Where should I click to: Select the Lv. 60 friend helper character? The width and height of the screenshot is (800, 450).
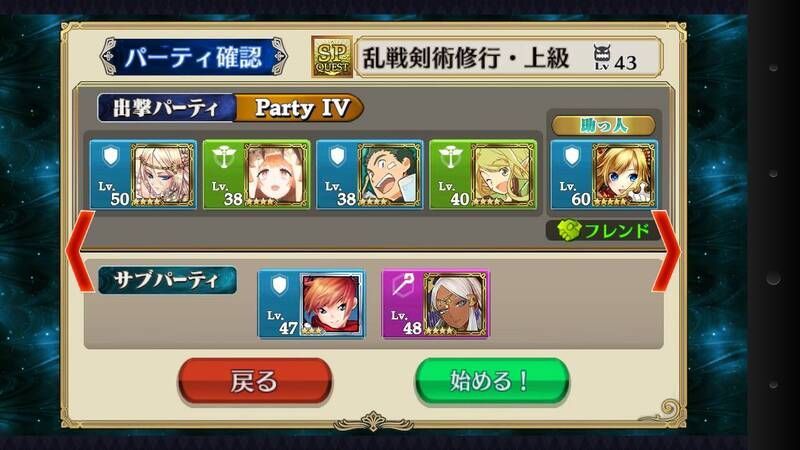(x=604, y=175)
